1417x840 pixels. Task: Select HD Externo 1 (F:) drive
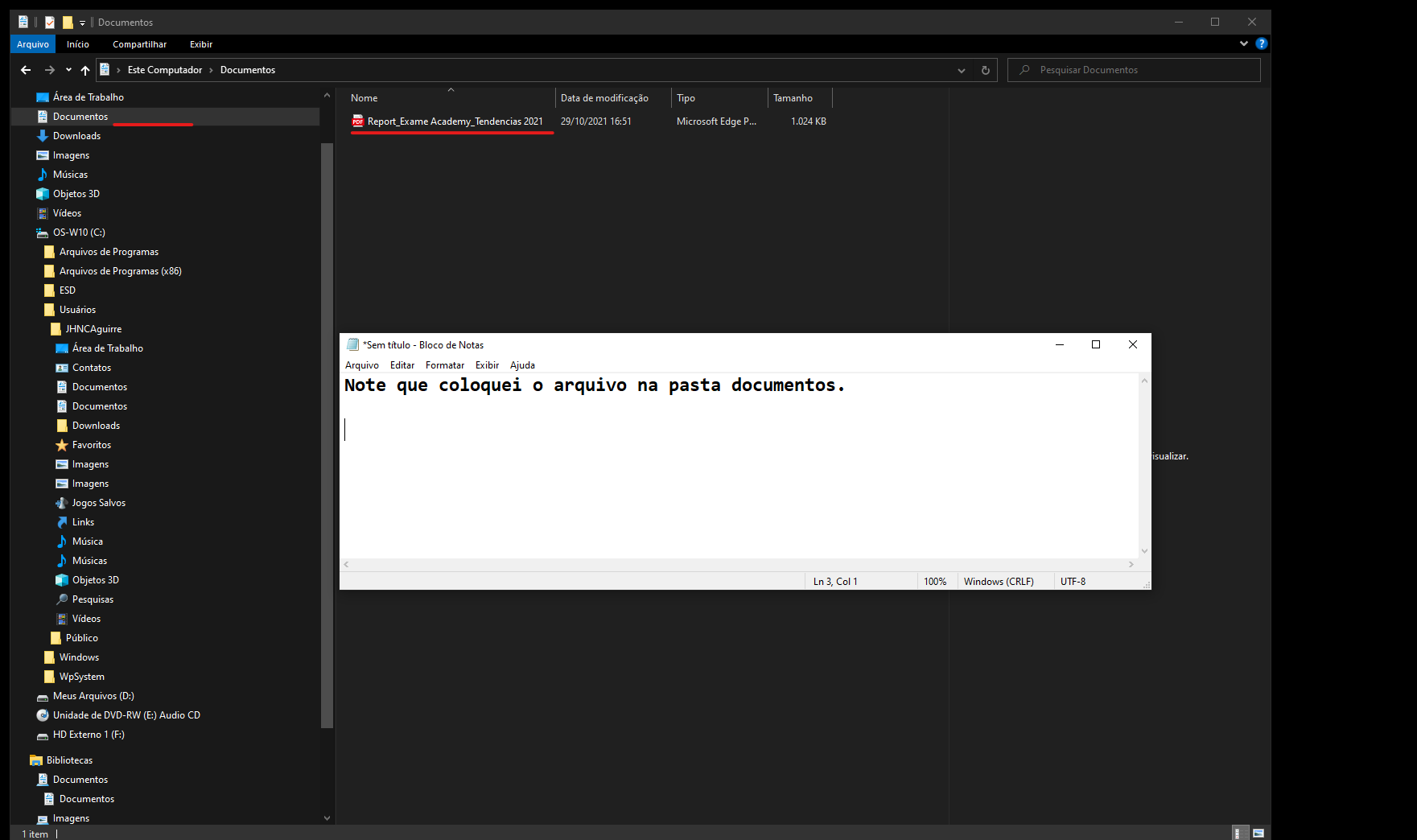coord(89,735)
